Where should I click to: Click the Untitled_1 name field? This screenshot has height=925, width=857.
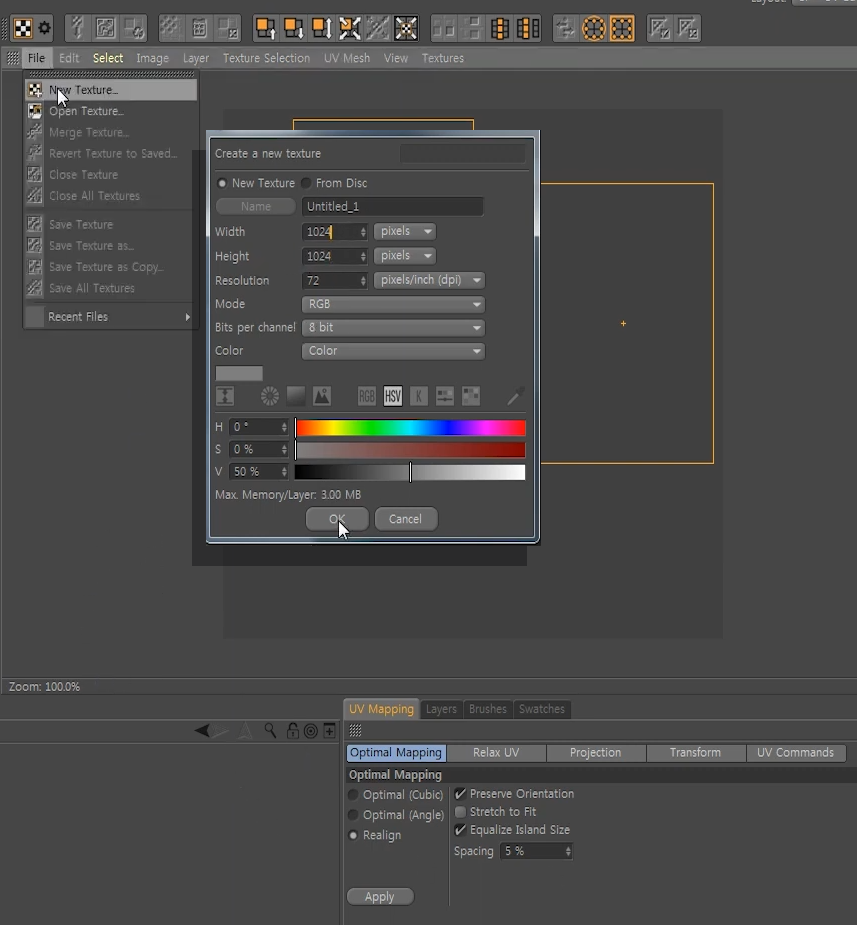coord(392,206)
